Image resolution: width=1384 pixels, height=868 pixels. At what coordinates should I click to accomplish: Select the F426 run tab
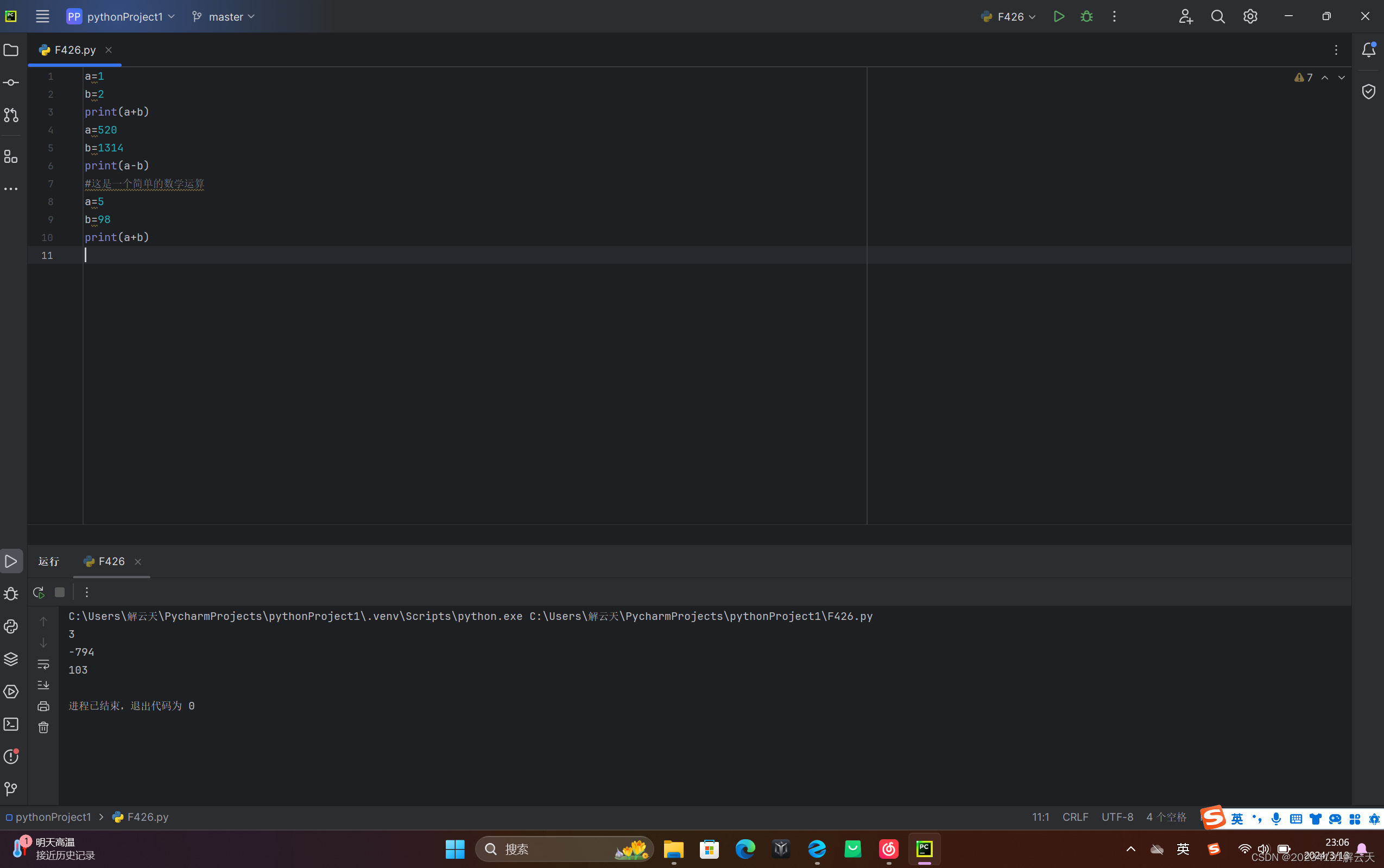[111, 561]
